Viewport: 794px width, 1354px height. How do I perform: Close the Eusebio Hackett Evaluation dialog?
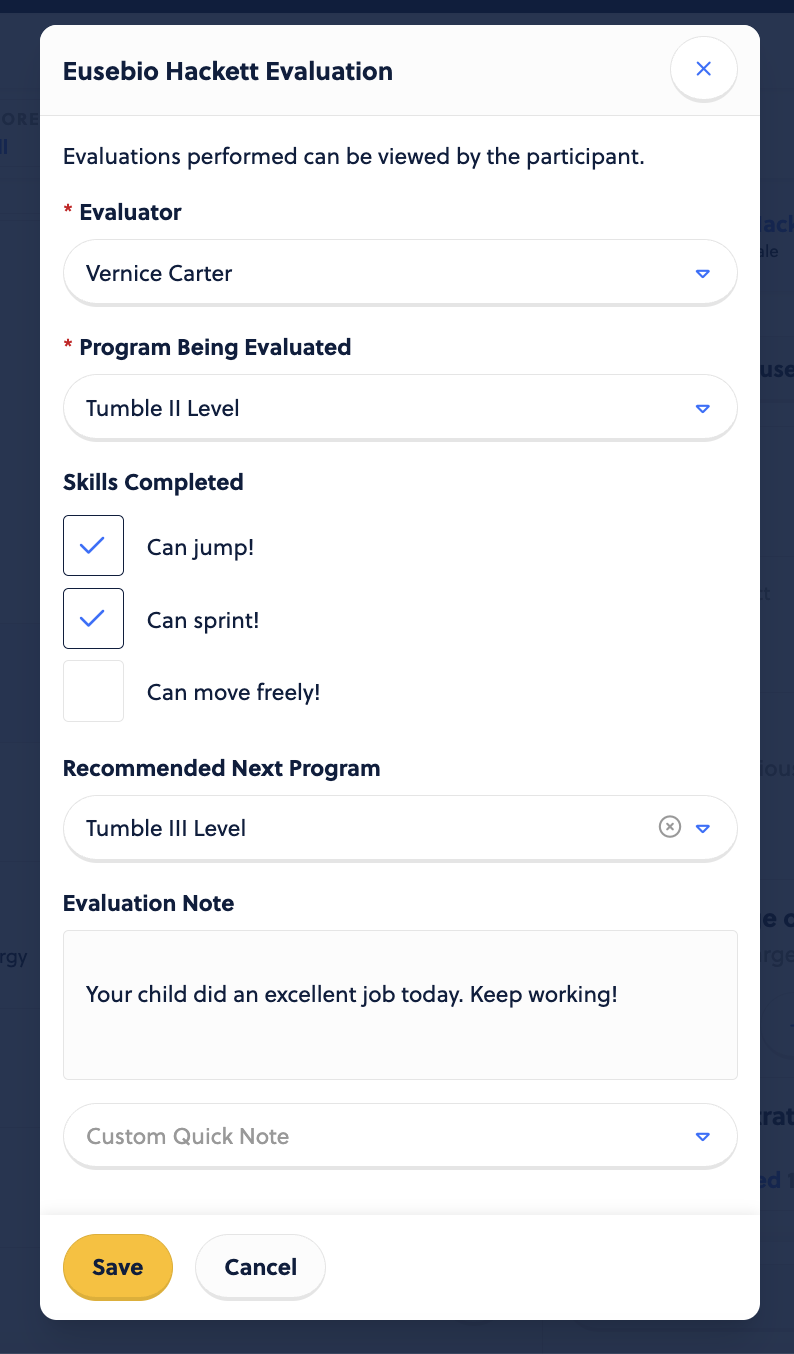pos(703,69)
